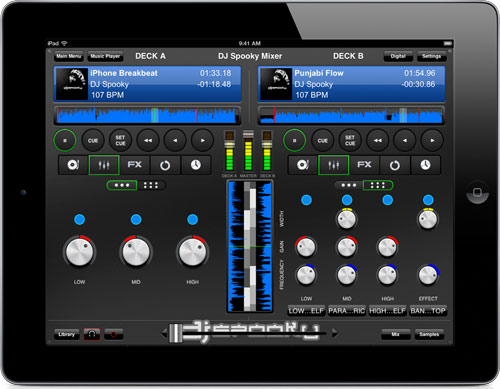
Task: Open the Music Player
Action: [105, 56]
